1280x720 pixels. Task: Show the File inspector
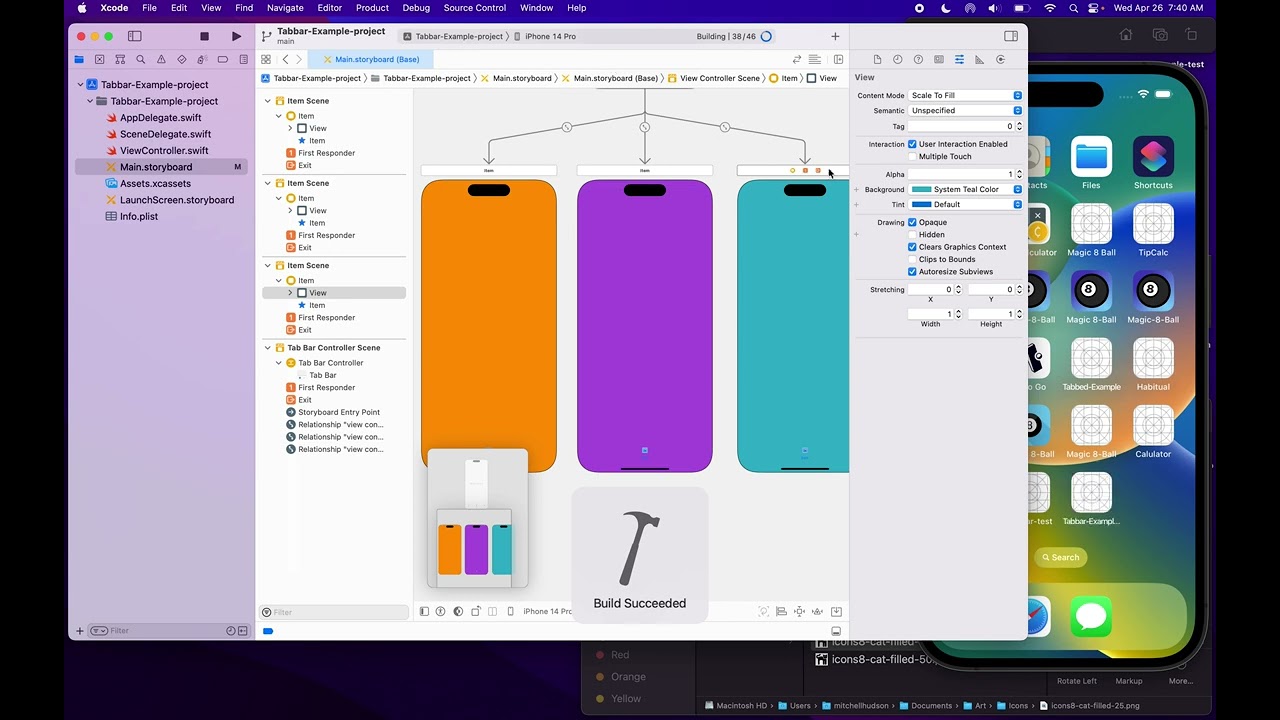(877, 60)
